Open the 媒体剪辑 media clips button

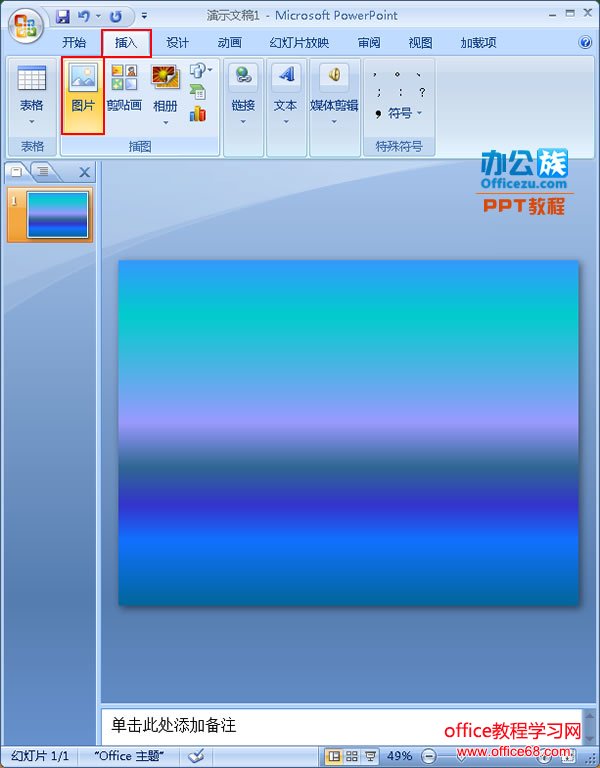(334, 88)
